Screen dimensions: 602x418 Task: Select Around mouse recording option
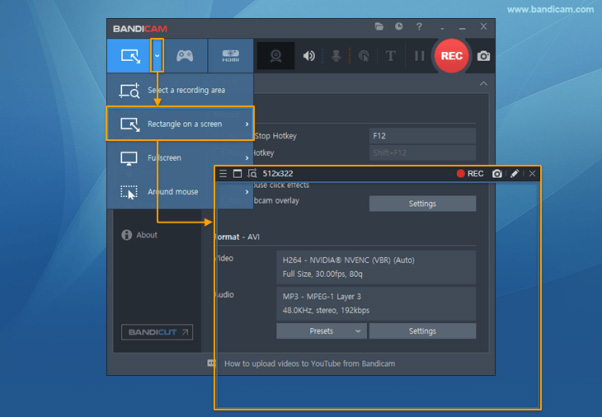180,192
